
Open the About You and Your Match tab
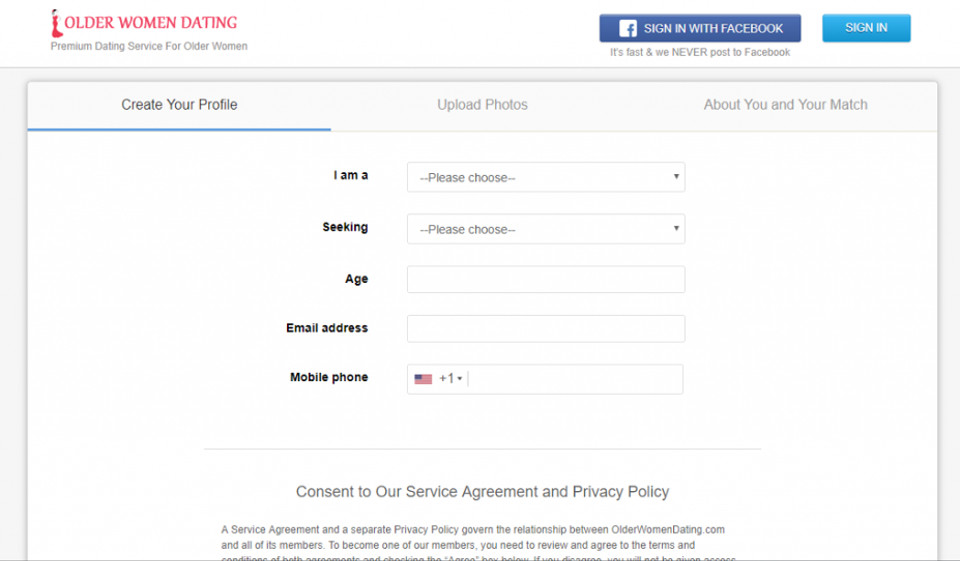[785, 105]
